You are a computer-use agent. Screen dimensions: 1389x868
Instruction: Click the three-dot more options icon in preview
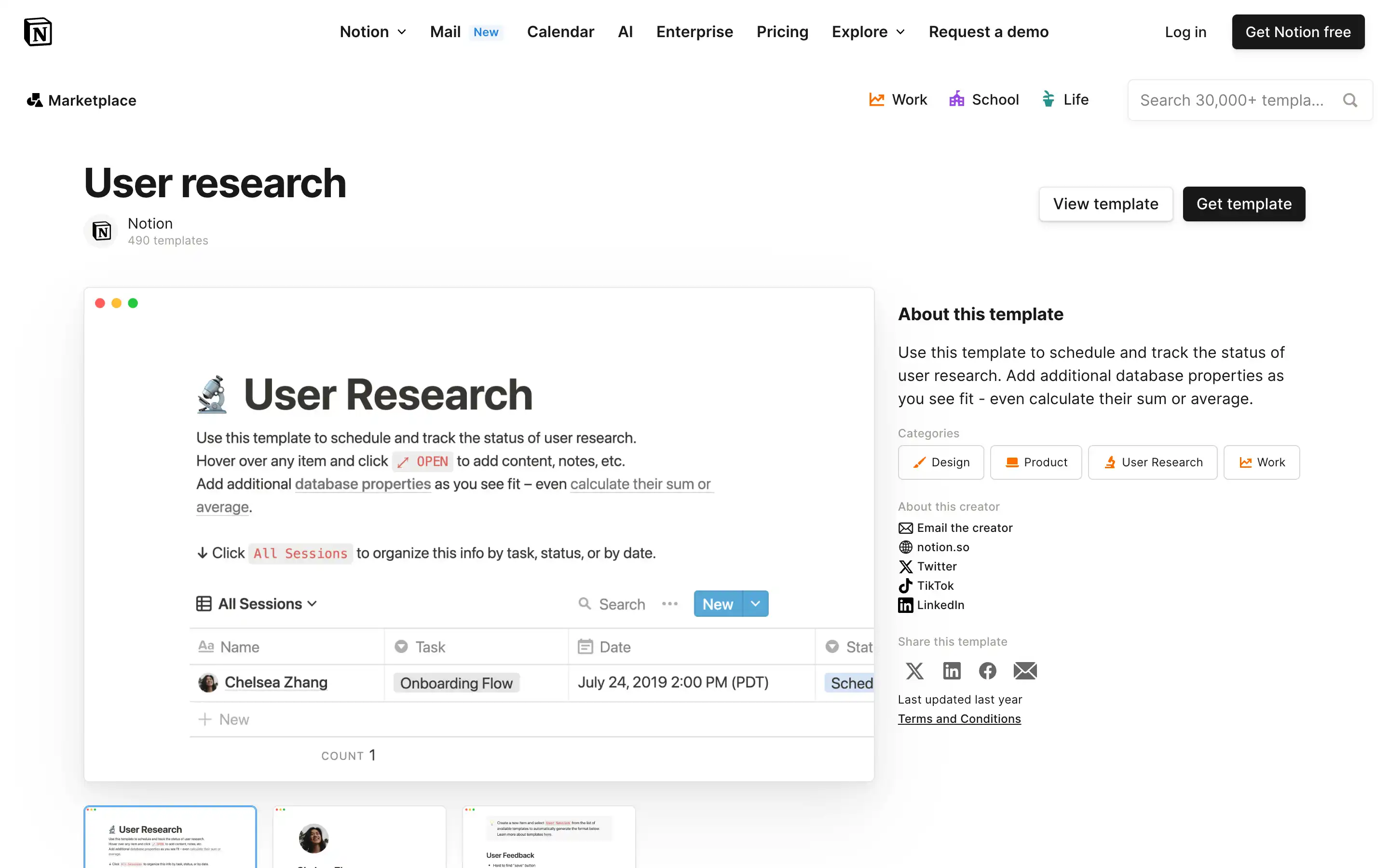tap(669, 604)
